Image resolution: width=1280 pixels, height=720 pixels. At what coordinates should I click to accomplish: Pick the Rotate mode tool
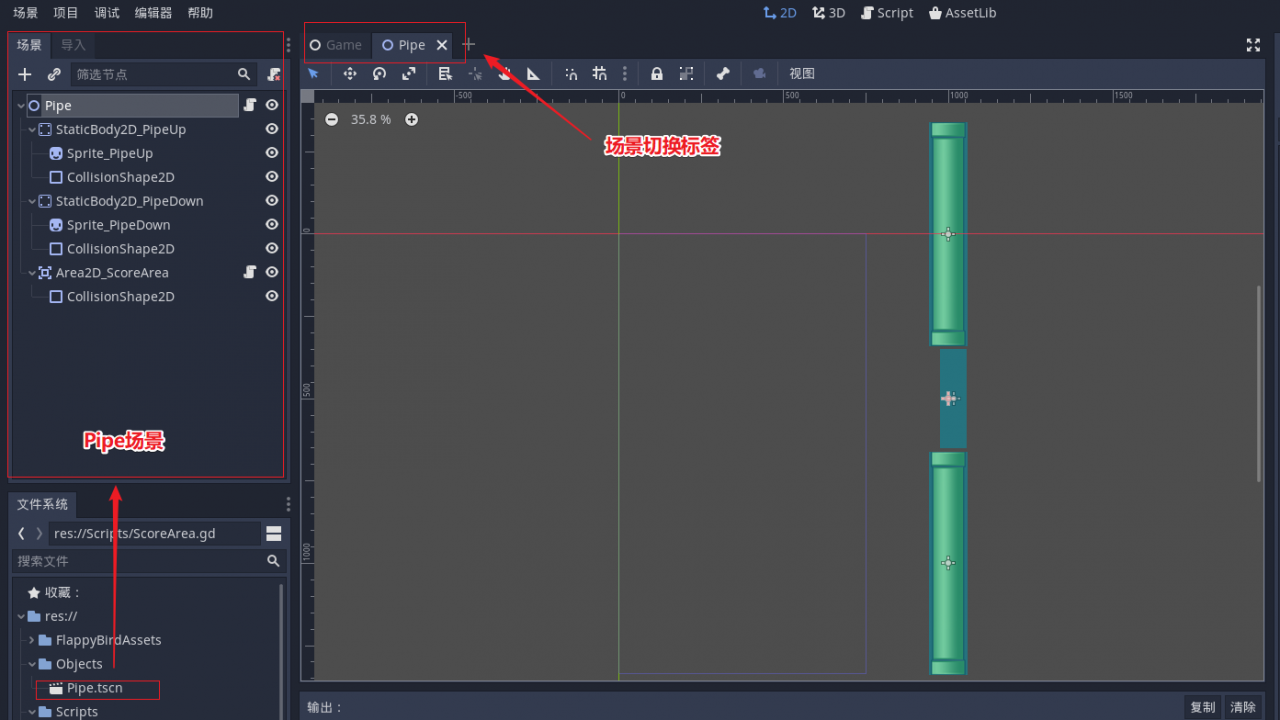click(x=379, y=73)
